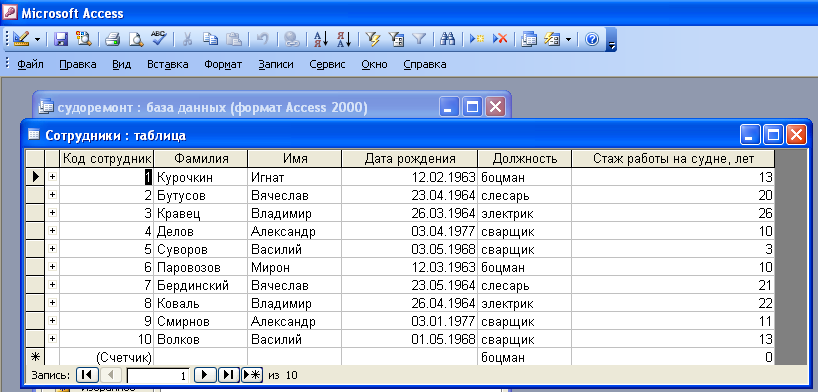Go to the next record button
The width and height of the screenshot is (818, 392).
[204, 375]
